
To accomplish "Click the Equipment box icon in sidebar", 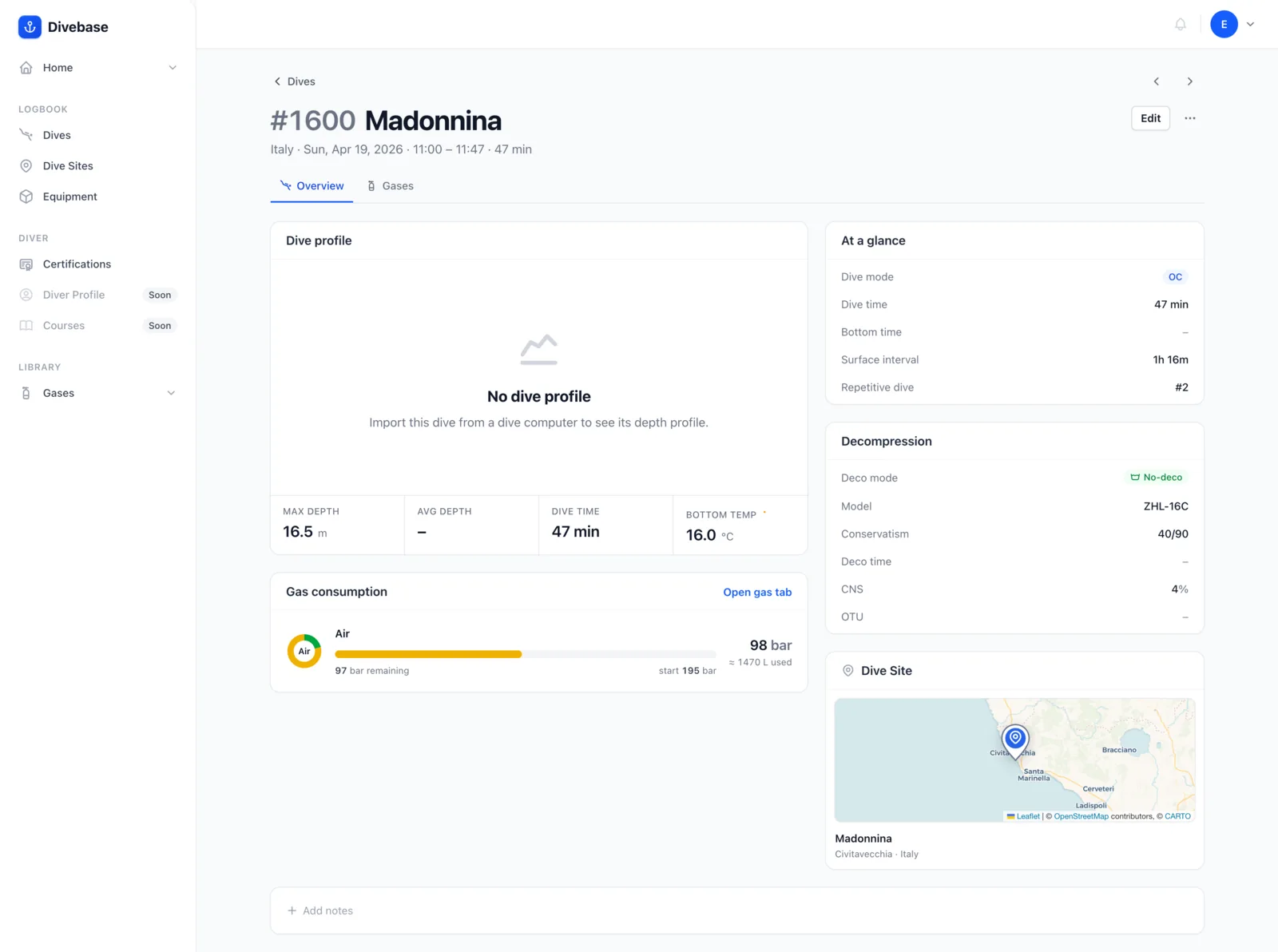I will click(x=26, y=196).
